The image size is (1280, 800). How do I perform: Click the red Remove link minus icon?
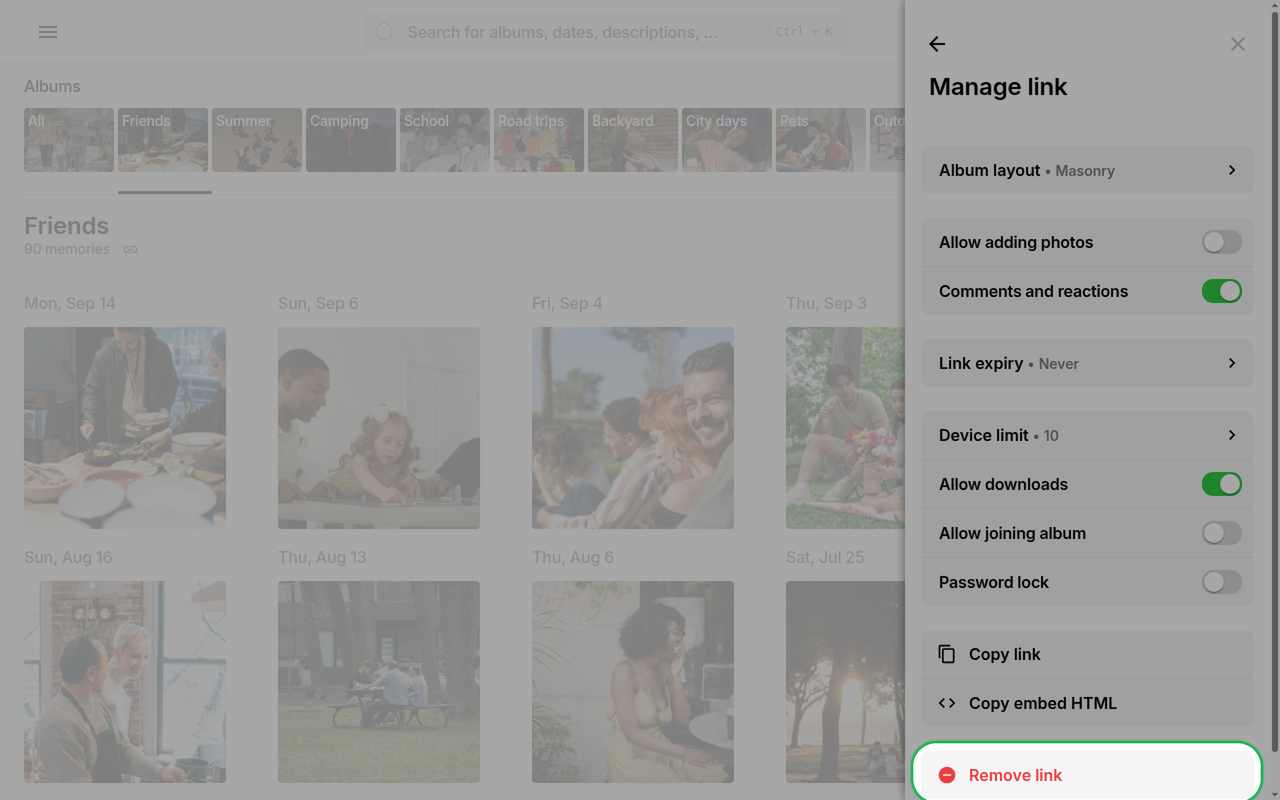(947, 775)
